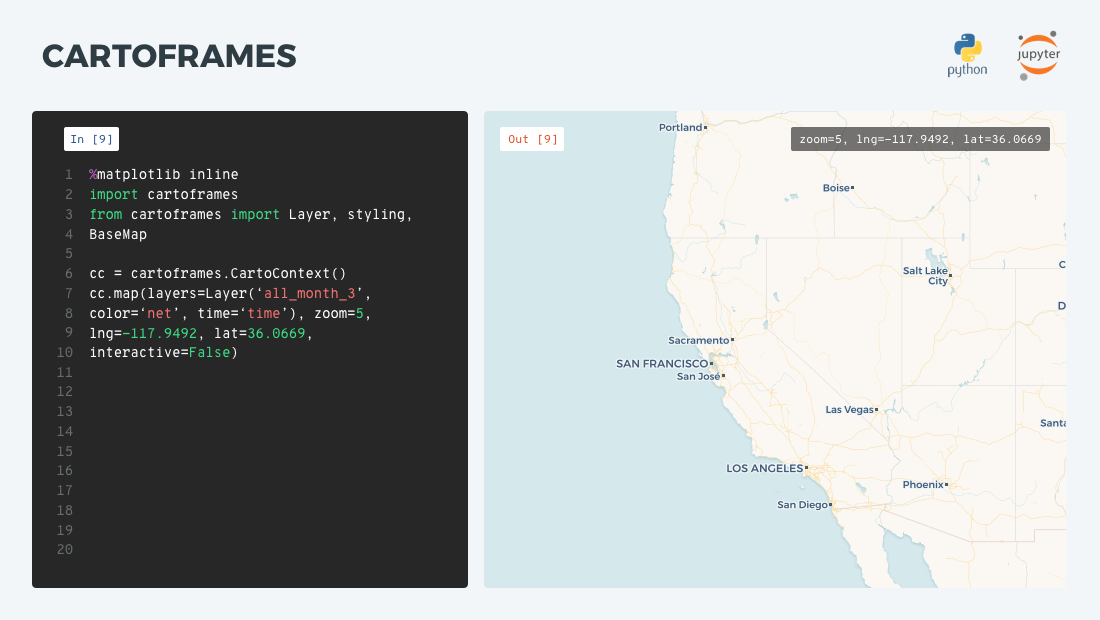Click the CARTOFRAMES title heading

(x=169, y=56)
